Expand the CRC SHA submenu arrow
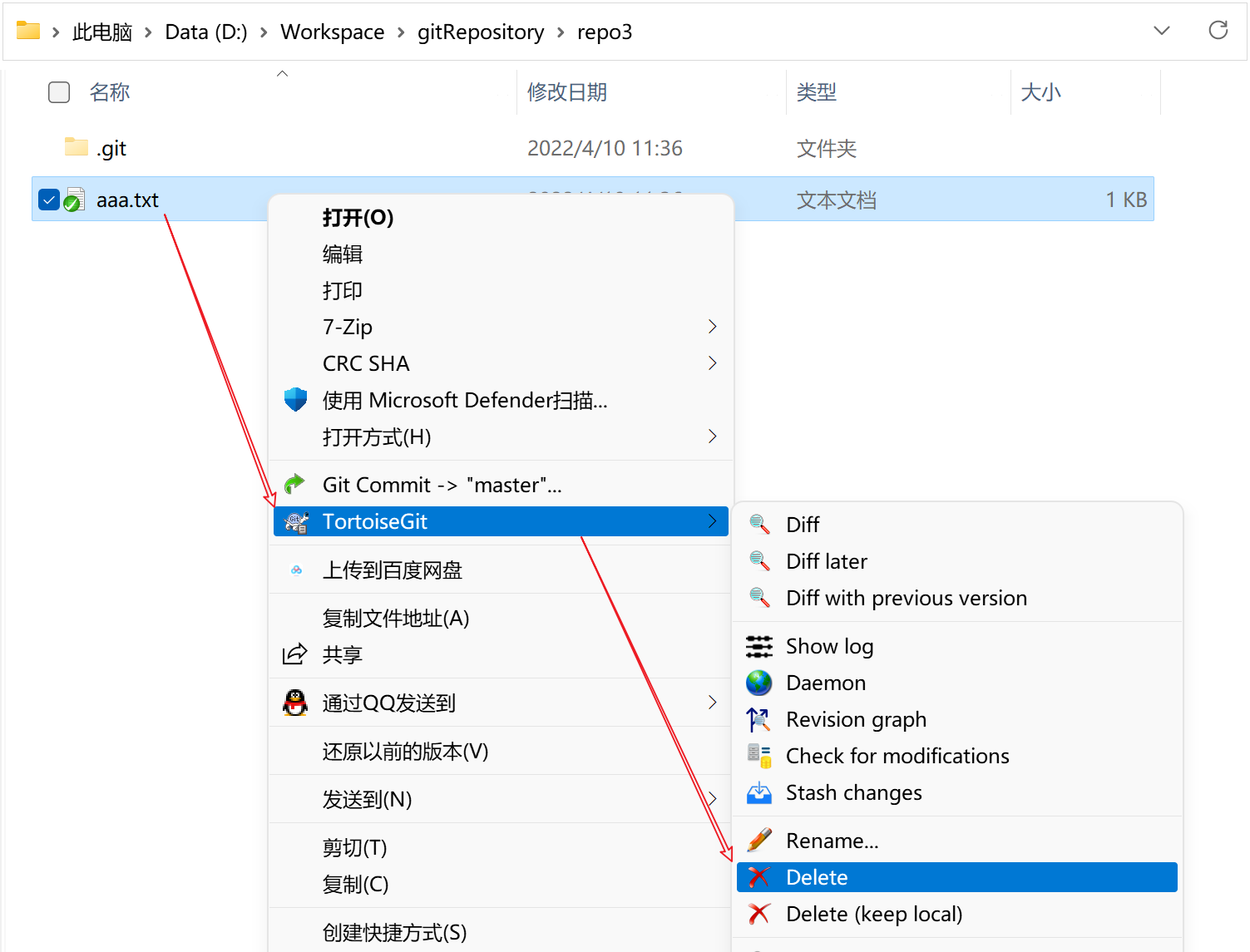 [712, 363]
